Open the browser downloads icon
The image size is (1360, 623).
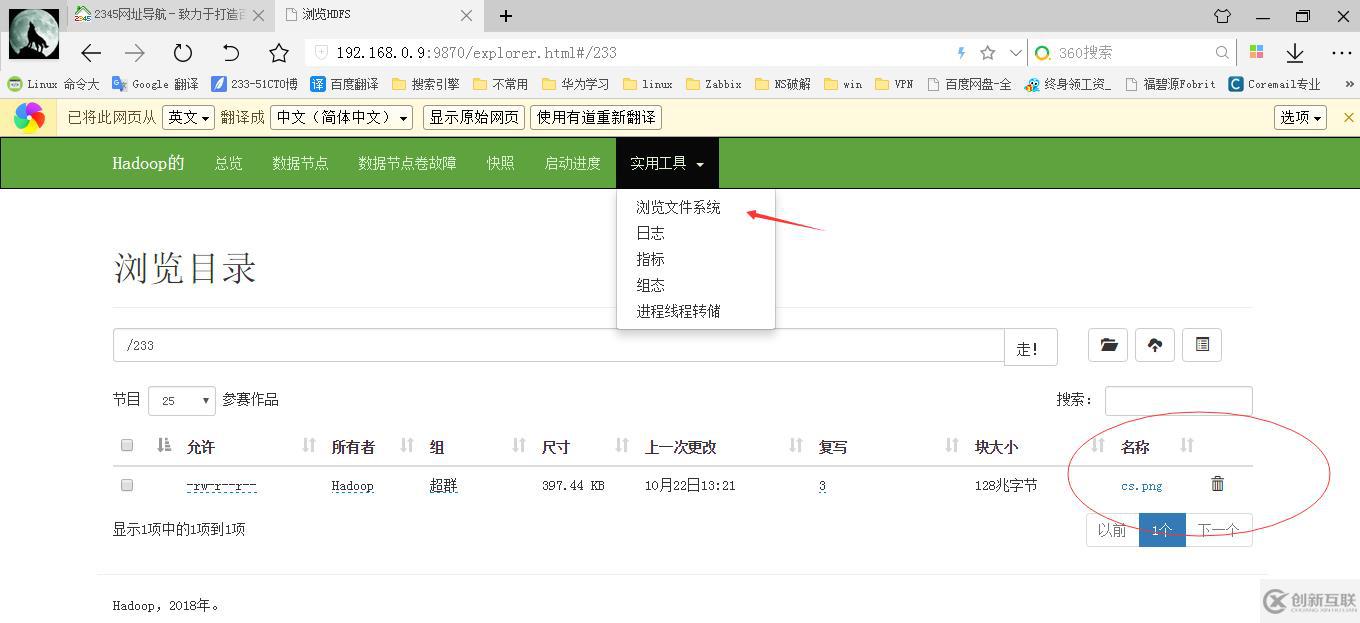pos(1295,51)
